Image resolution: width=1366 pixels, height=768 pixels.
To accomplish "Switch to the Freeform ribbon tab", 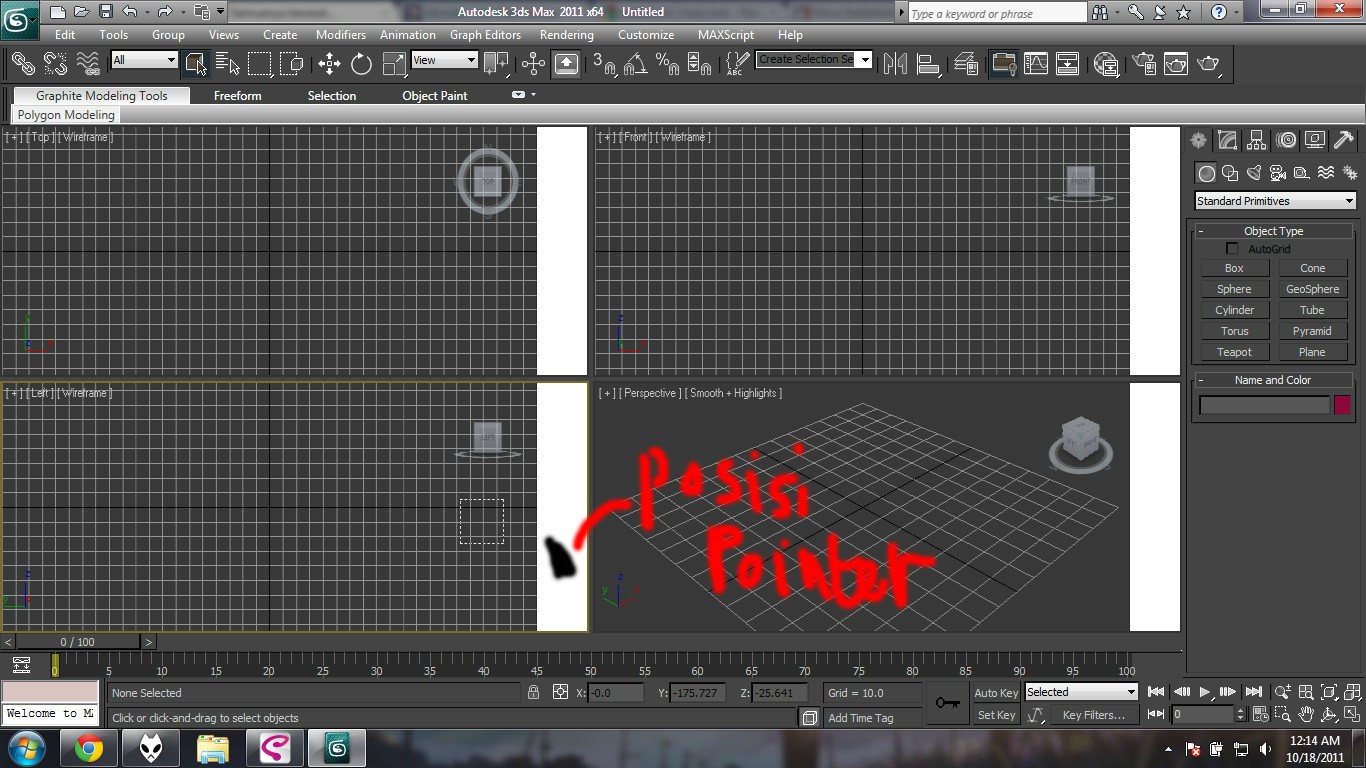I will (238, 96).
